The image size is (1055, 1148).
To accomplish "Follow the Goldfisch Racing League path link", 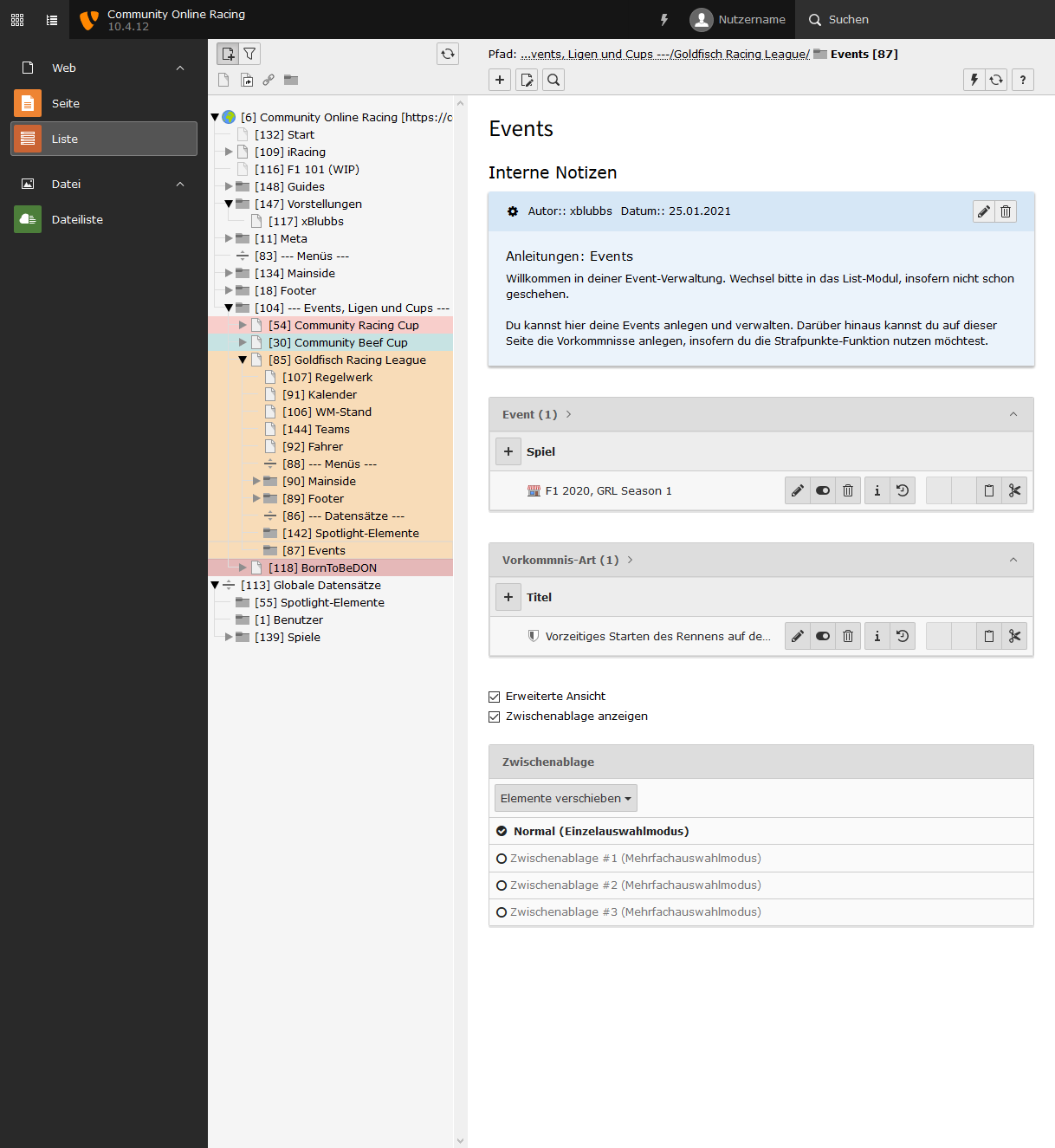I will 741,54.
